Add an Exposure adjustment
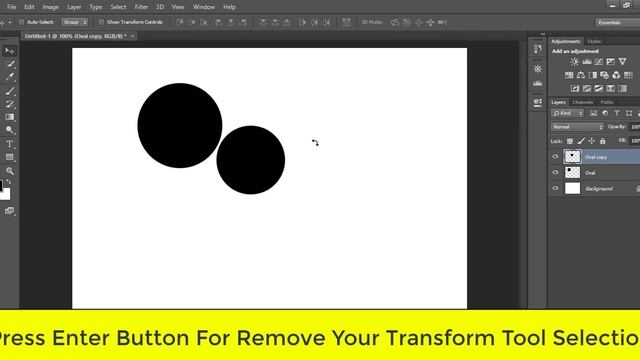This screenshot has height=360, width=640. tap(611, 62)
